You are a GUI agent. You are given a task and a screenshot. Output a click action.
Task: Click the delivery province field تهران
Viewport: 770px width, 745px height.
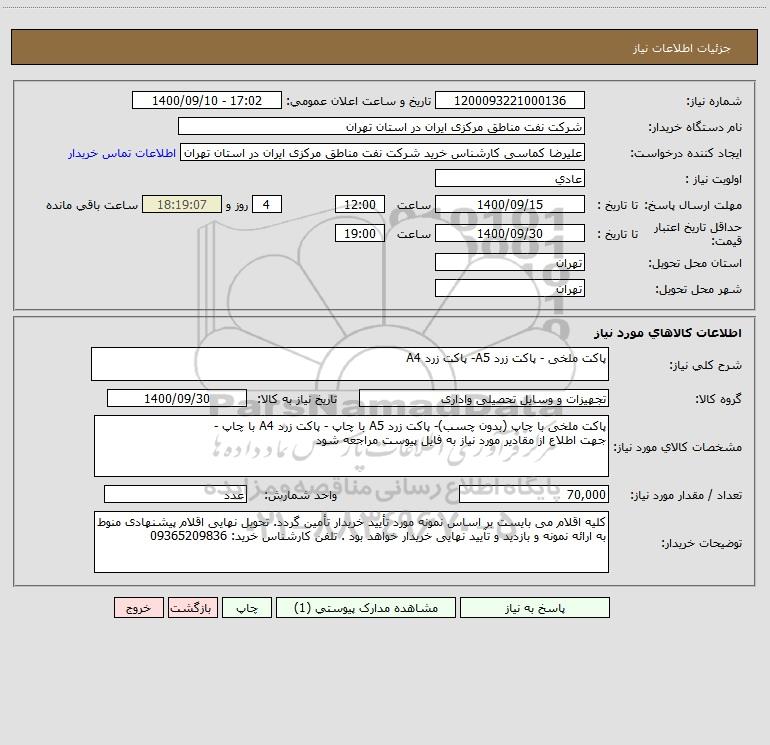[x=510, y=263]
